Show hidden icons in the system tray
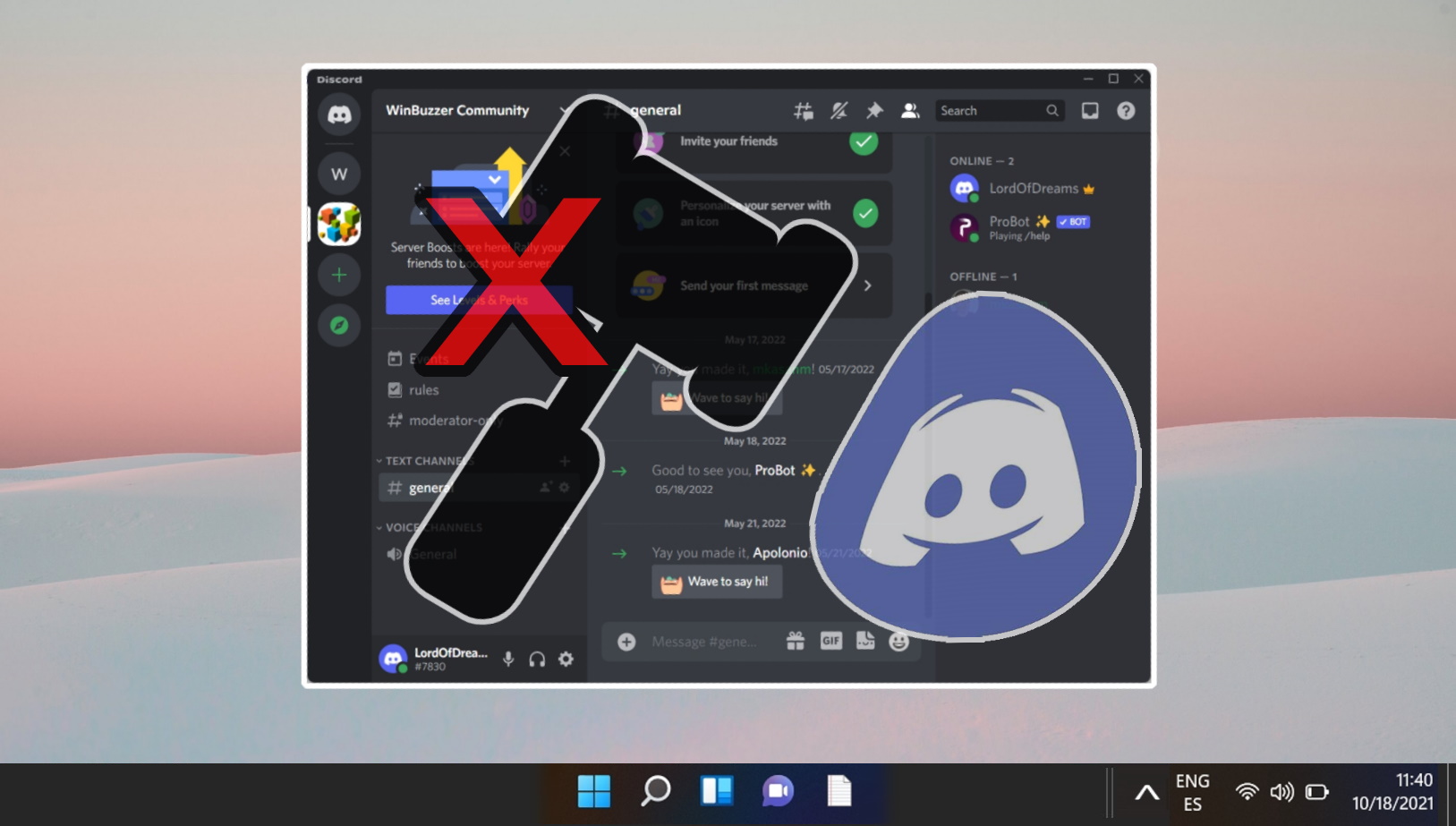The height and width of the screenshot is (826, 1456). pos(1146,792)
